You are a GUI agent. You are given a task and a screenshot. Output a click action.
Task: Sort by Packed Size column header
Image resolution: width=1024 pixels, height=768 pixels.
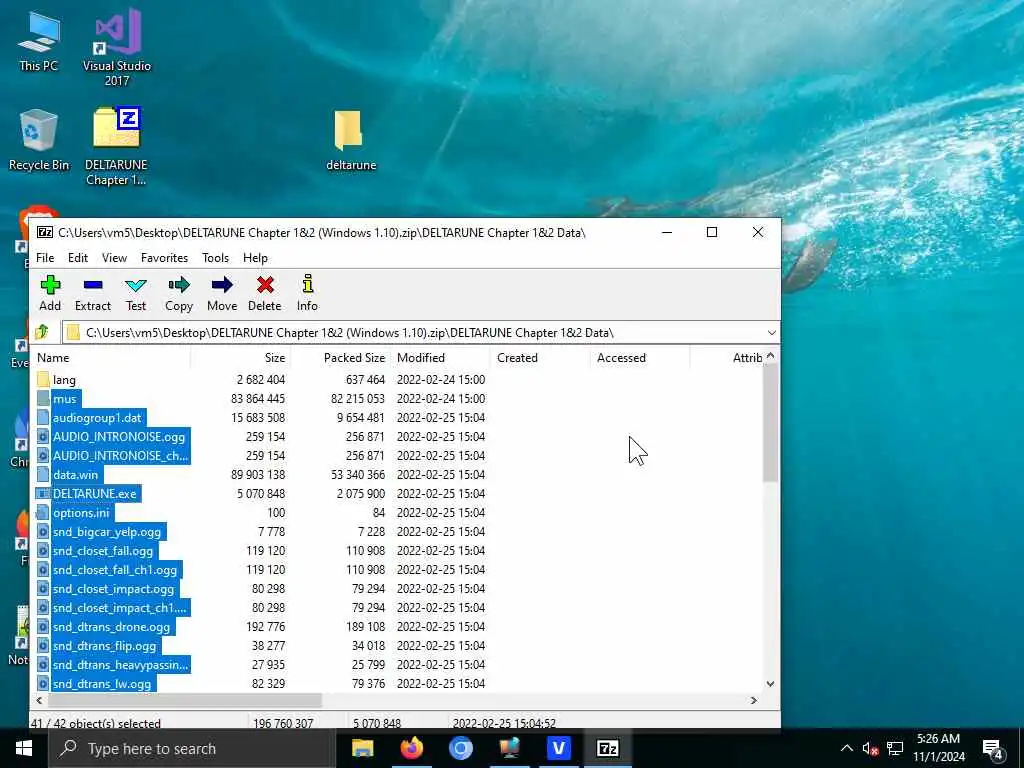pos(340,358)
